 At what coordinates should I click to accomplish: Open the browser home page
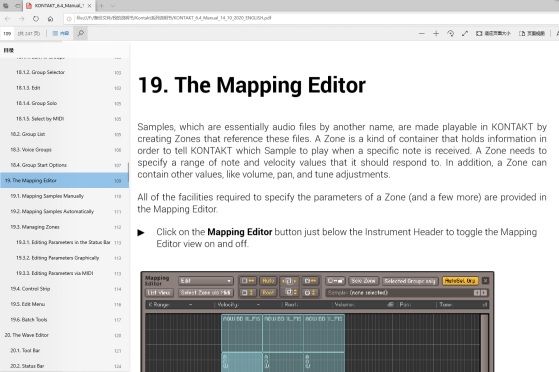click(50, 19)
